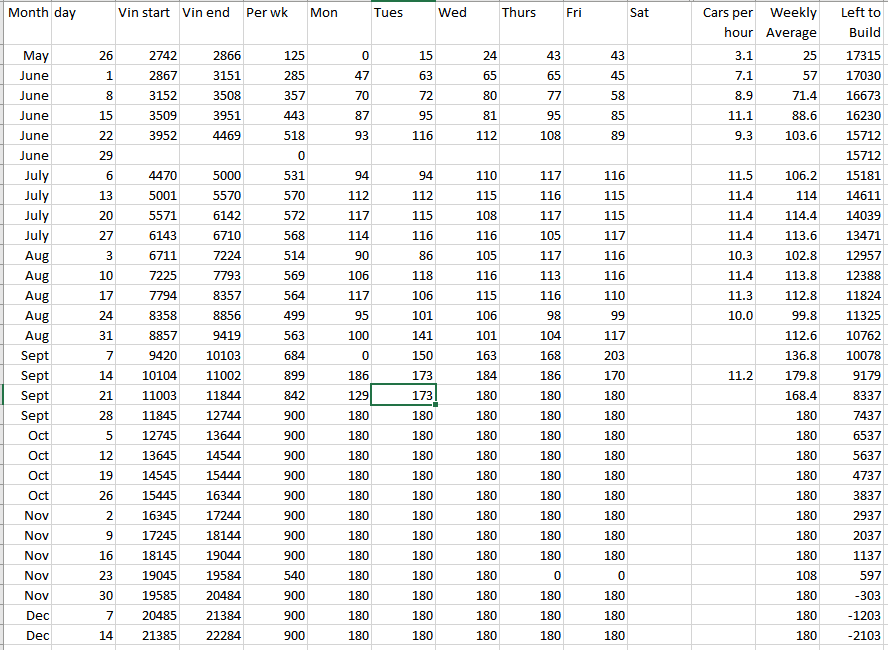Click the 'Weekly Average' header cell

pyautogui.click(x=789, y=22)
